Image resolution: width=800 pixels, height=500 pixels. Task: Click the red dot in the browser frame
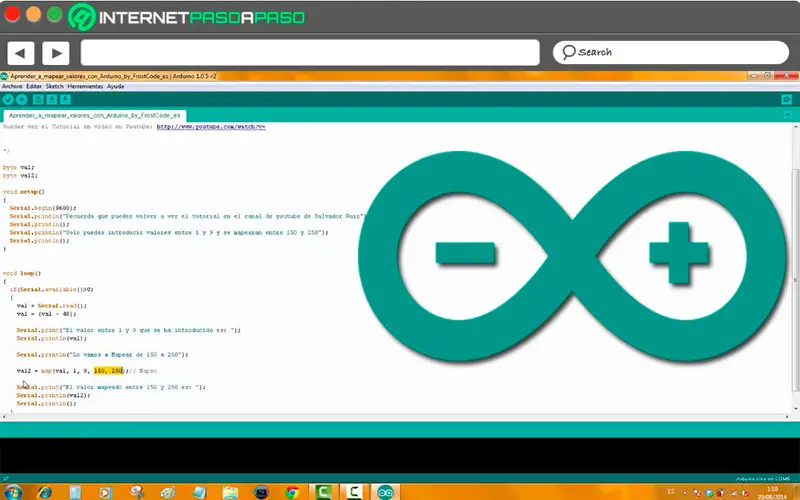pyautogui.click(x=12, y=14)
